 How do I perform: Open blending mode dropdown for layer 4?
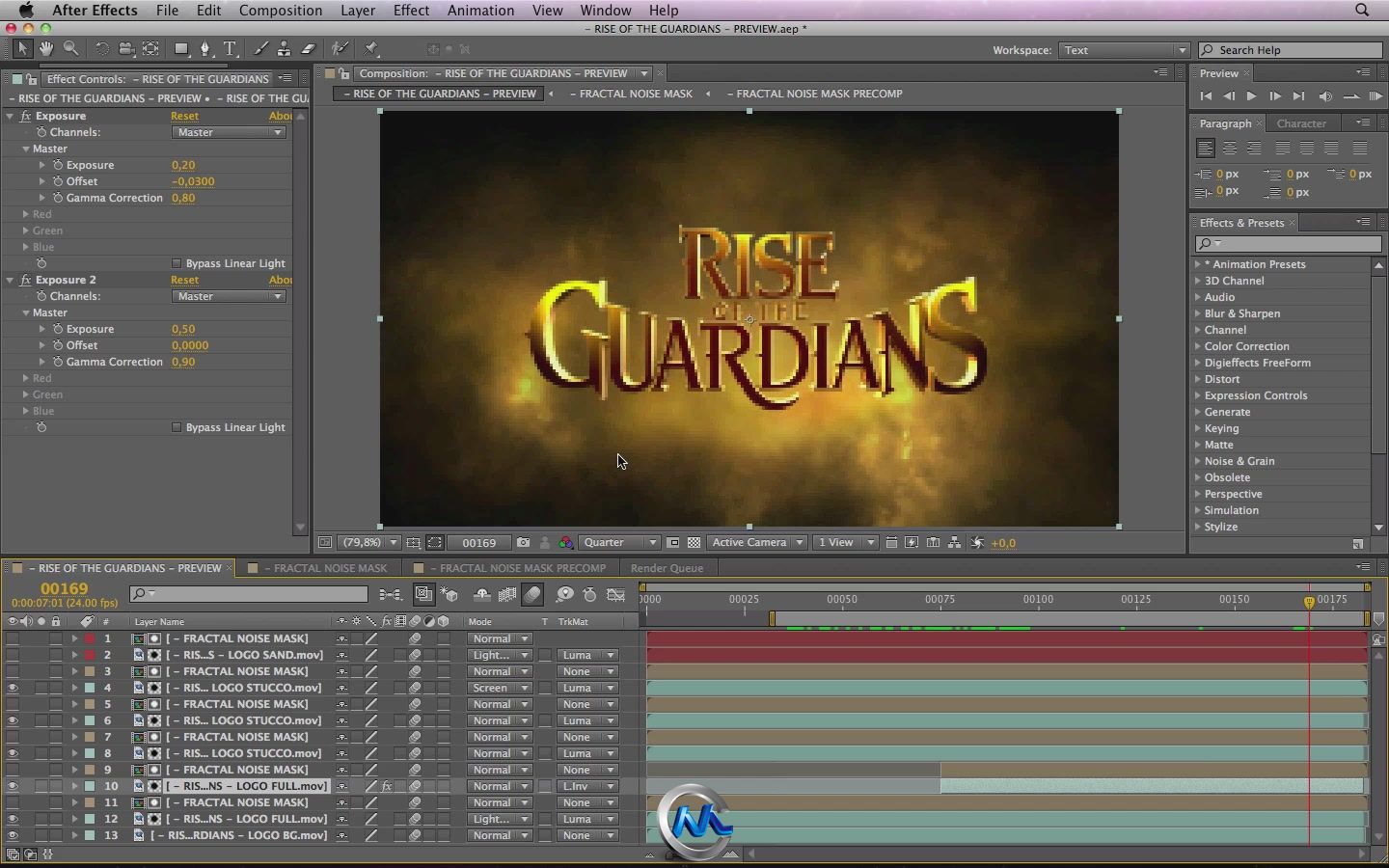pos(500,688)
